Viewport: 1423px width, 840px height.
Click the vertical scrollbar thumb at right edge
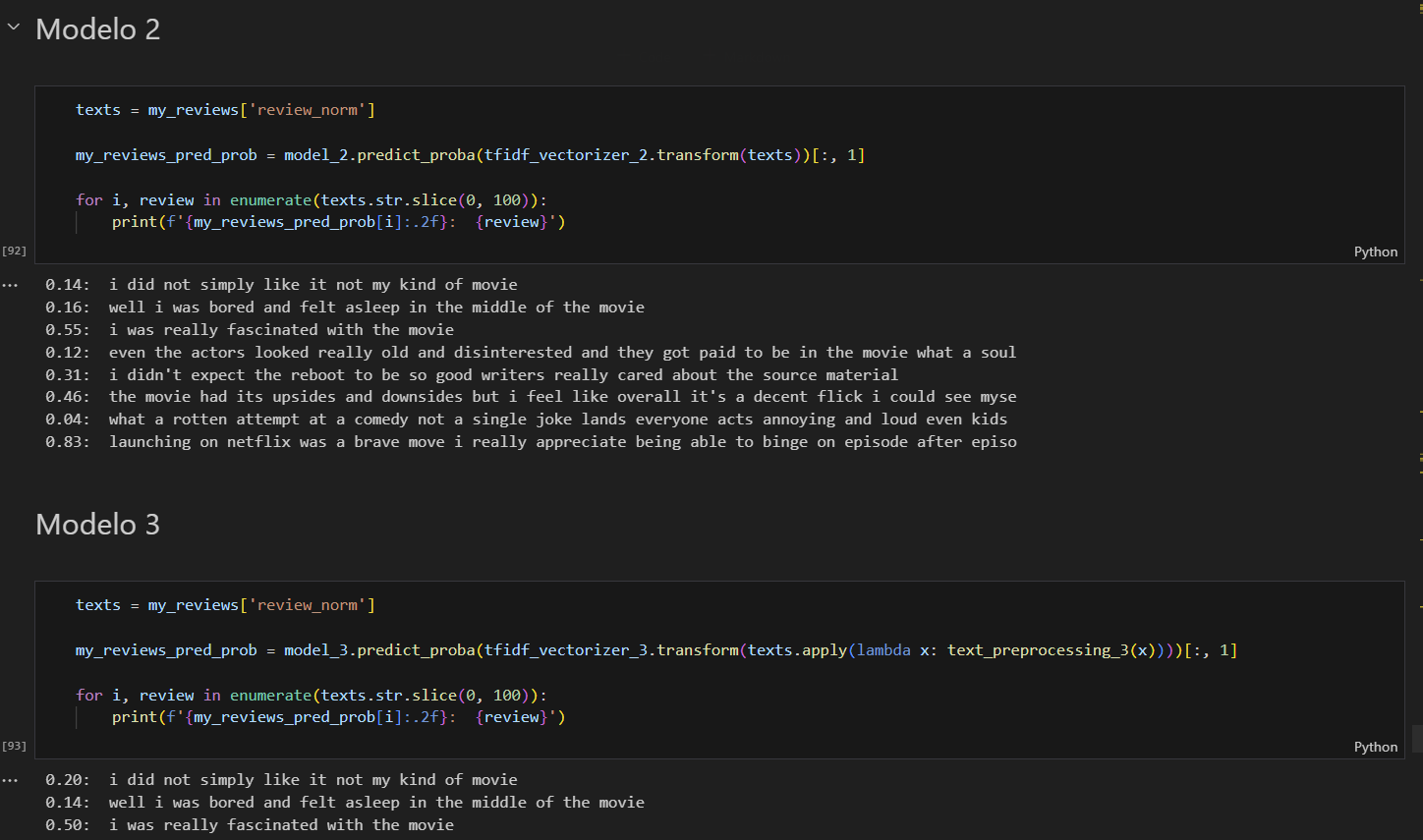click(1416, 738)
